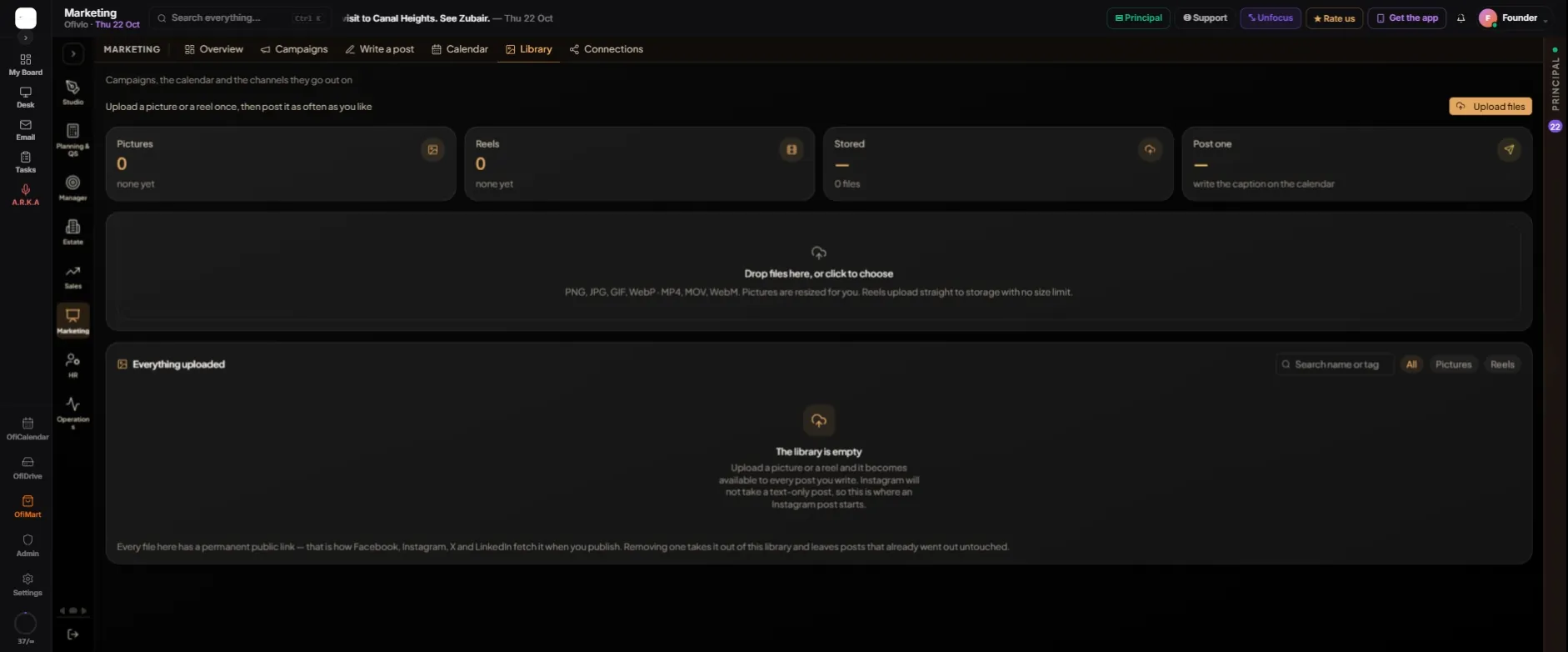Filter library by Pictures
This screenshot has height=652, width=1568.
(x=1453, y=364)
